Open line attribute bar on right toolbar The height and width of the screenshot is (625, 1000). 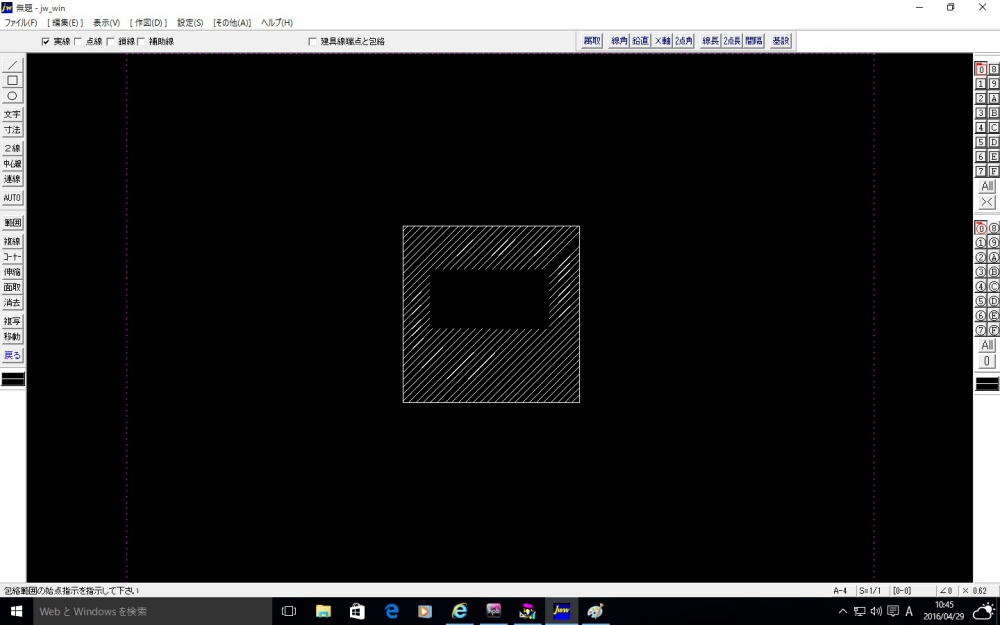[987, 384]
